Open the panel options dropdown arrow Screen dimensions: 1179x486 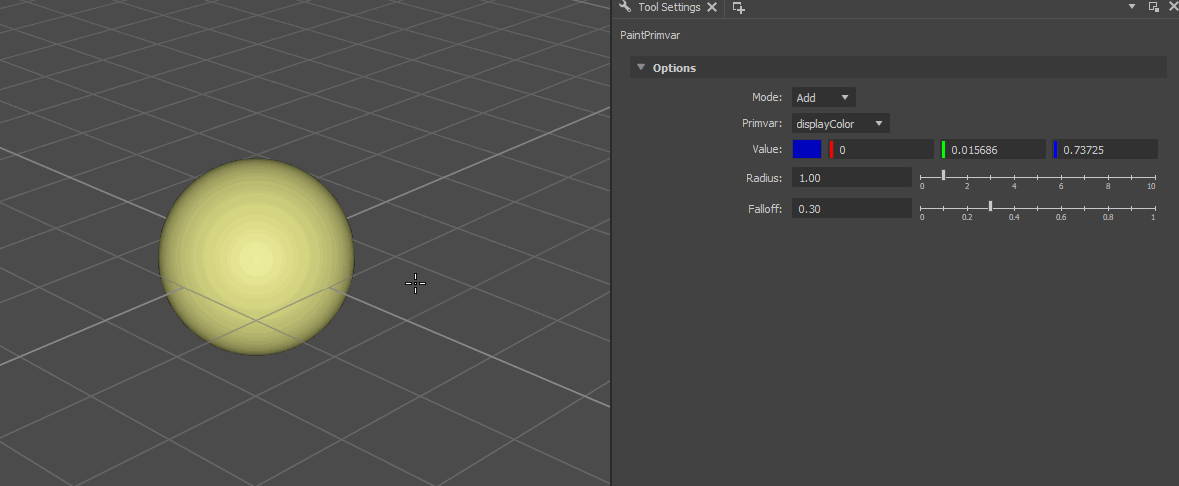1132,7
